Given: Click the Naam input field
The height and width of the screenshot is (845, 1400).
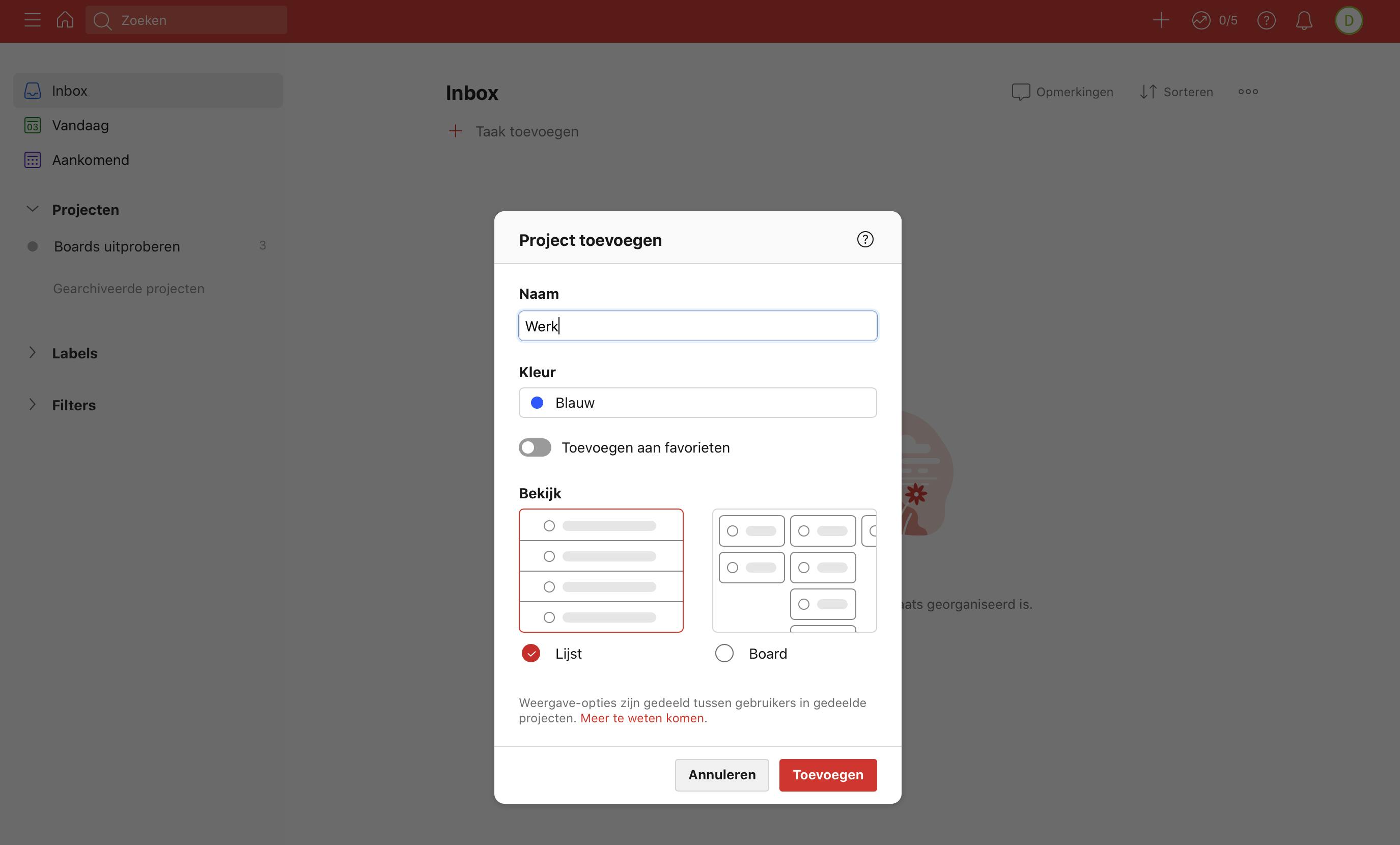Looking at the screenshot, I should [697, 326].
